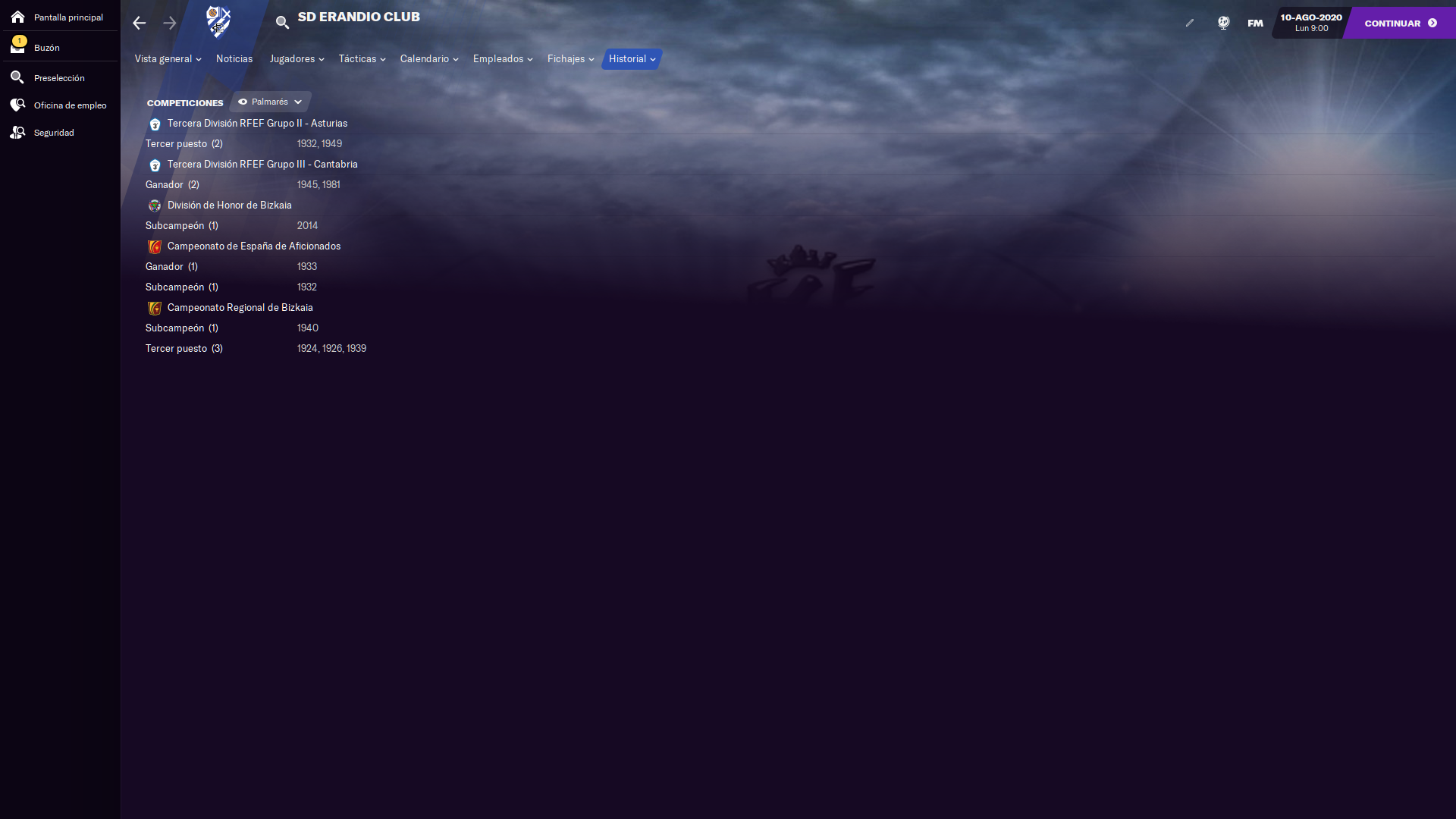The height and width of the screenshot is (819, 1456).
Task: Open the FM menu
Action: coord(1255,24)
